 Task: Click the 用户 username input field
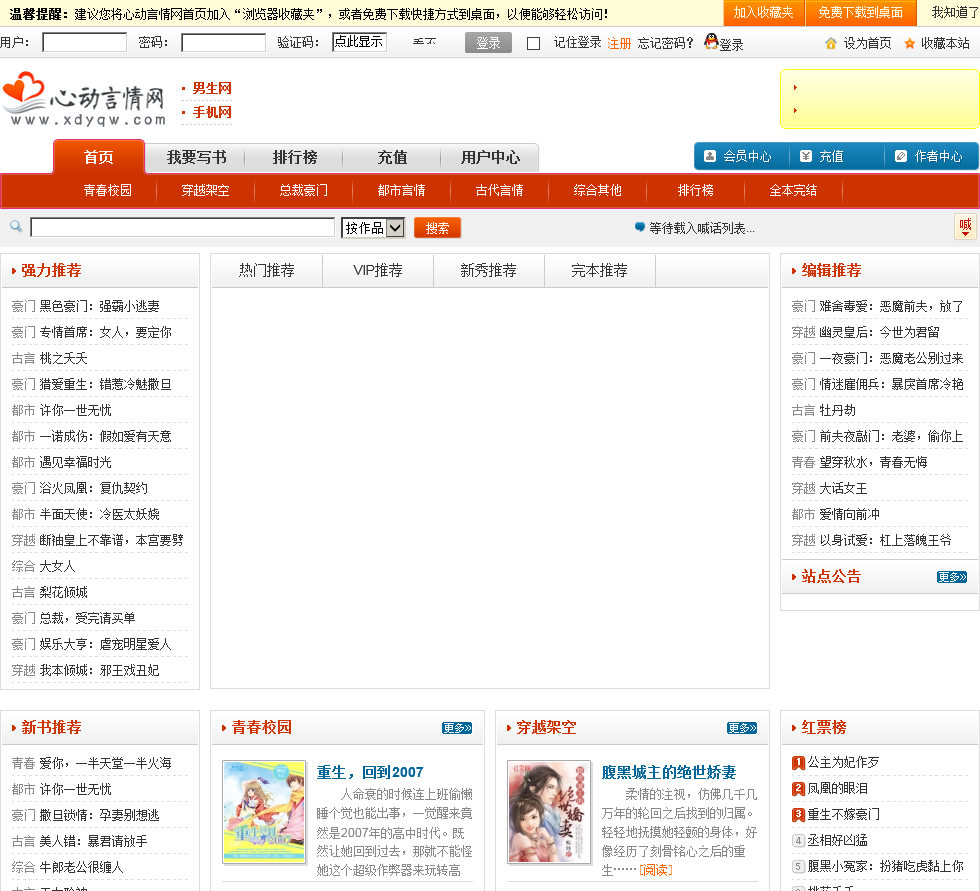84,42
